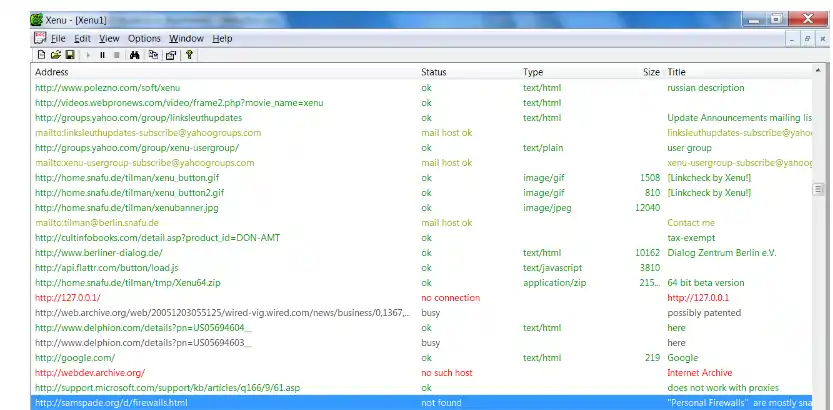The width and height of the screenshot is (833, 410).
Task: Click the Open file folder icon
Action: click(x=56, y=55)
